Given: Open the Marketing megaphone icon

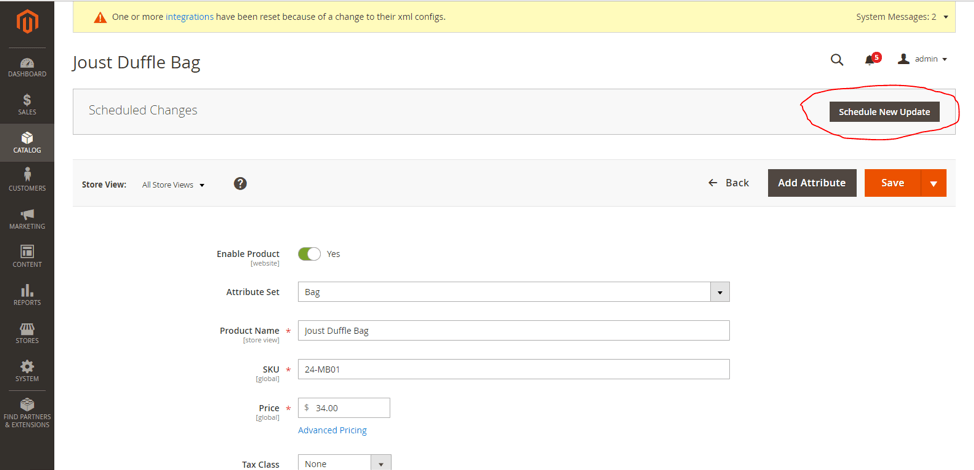Looking at the screenshot, I should point(27,219).
